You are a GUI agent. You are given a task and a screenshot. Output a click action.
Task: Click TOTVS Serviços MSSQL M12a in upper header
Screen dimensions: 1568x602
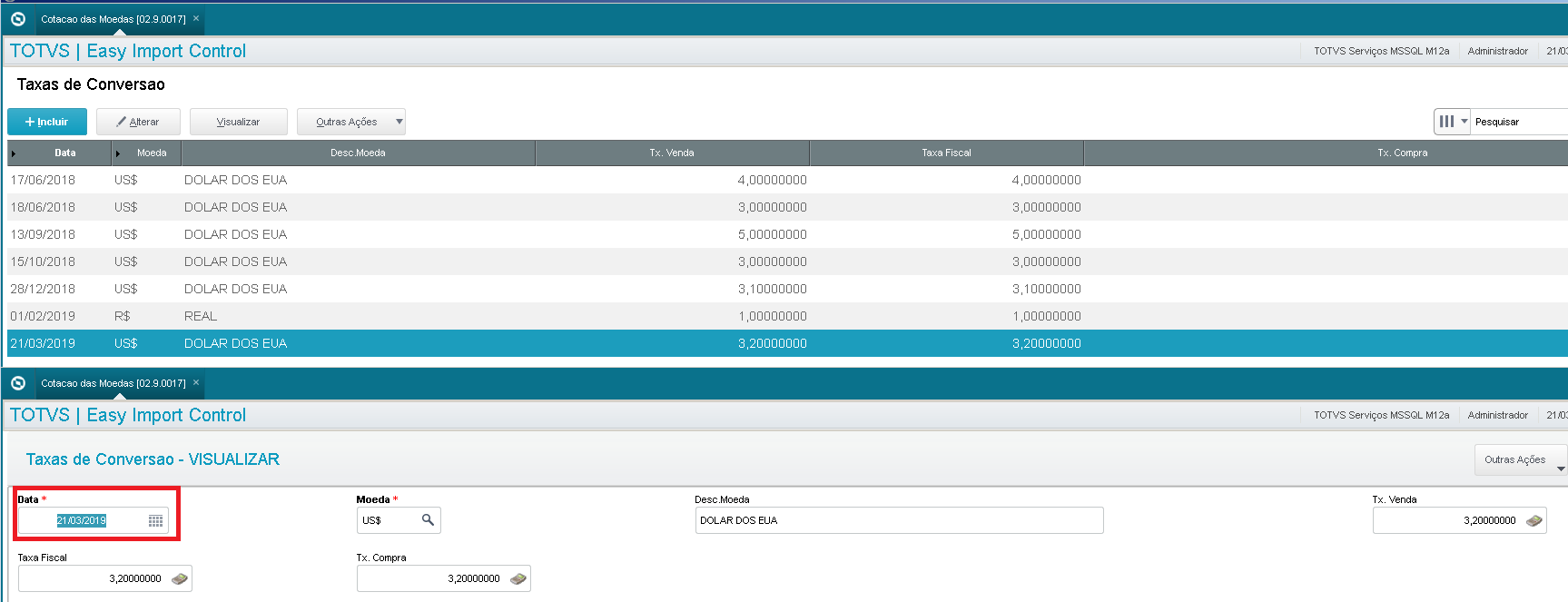tap(1381, 51)
